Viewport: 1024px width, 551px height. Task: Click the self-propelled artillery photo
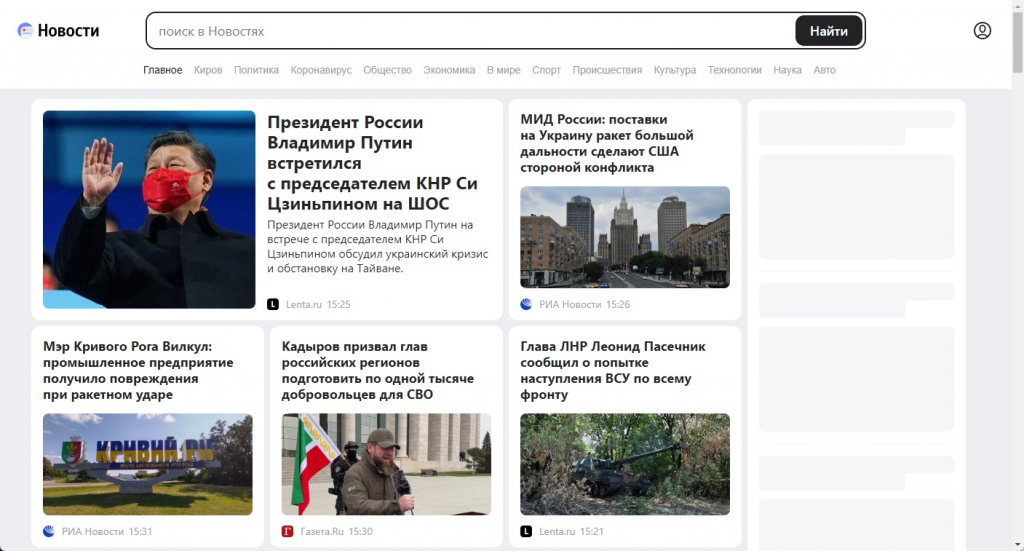click(x=625, y=464)
